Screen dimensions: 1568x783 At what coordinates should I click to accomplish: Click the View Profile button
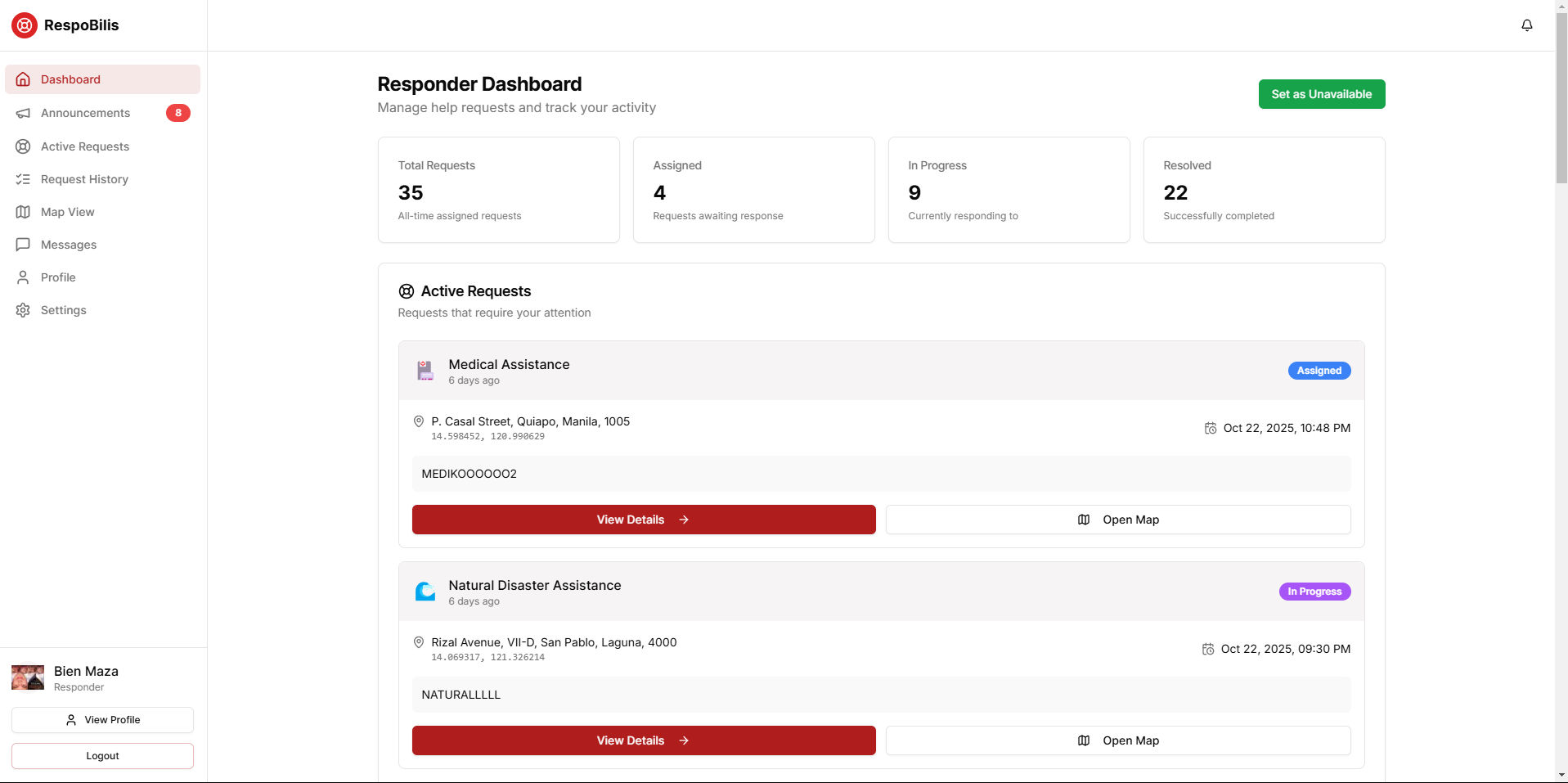(x=102, y=720)
